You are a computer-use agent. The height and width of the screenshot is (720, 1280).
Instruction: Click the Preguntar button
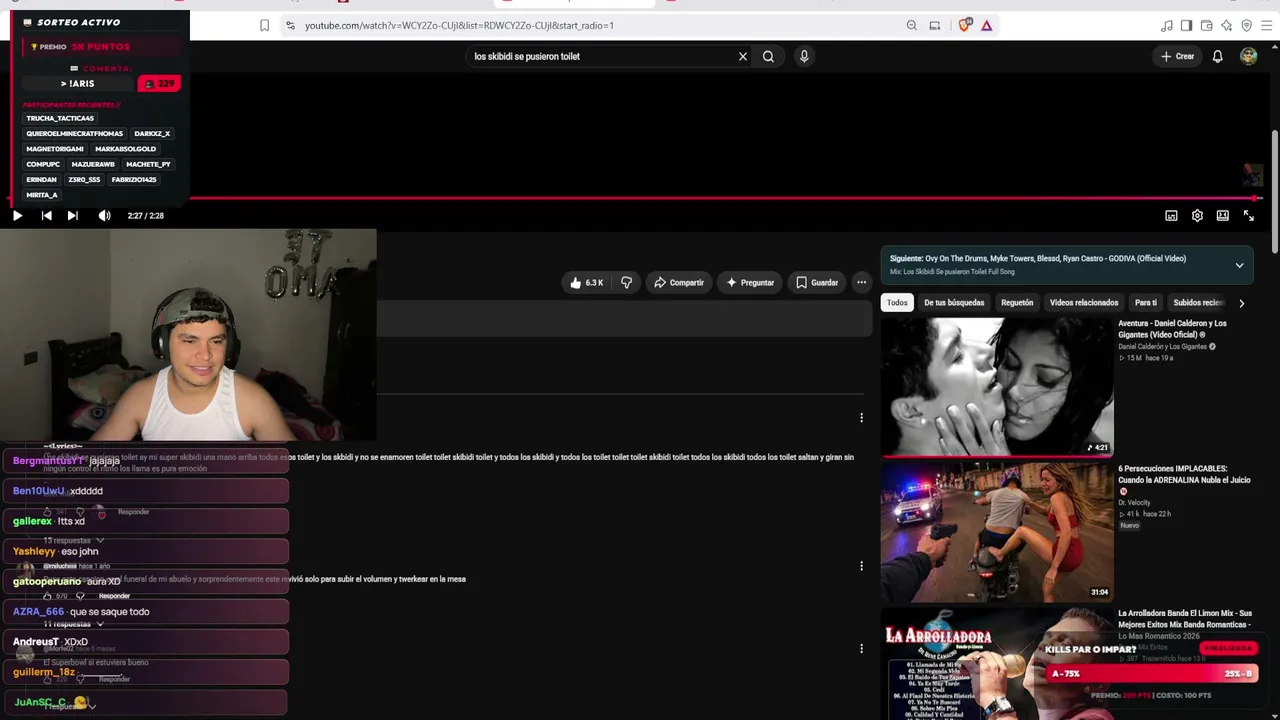[x=750, y=283]
